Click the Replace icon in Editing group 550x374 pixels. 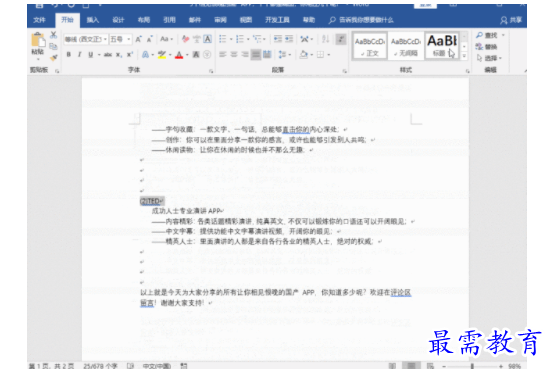(x=487, y=46)
